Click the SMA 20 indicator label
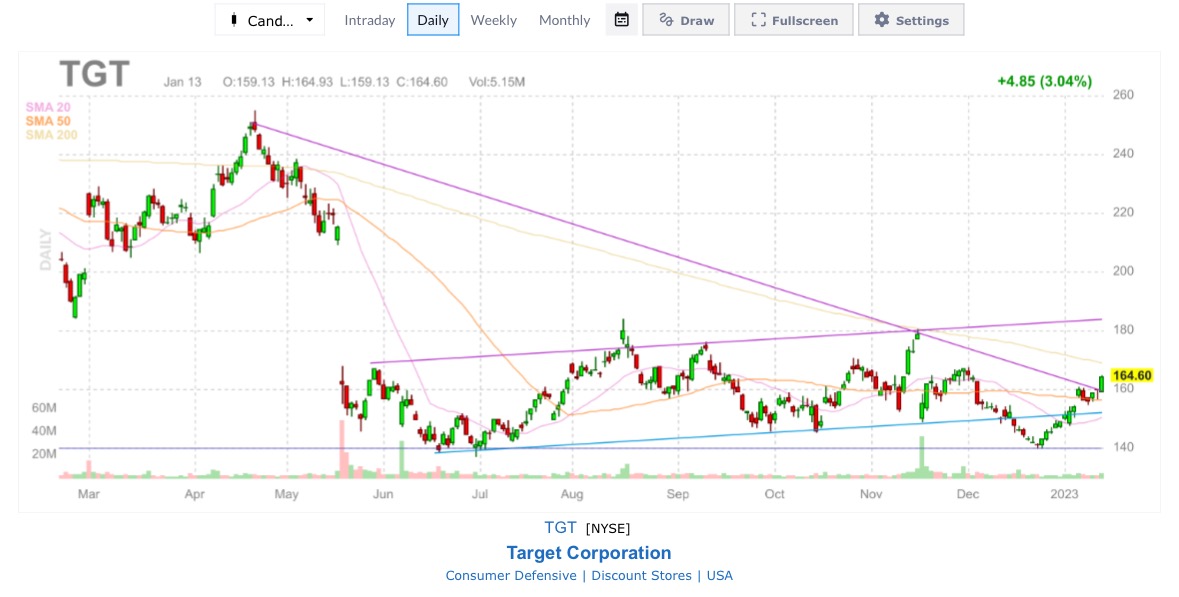1179x597 pixels. tap(47, 108)
